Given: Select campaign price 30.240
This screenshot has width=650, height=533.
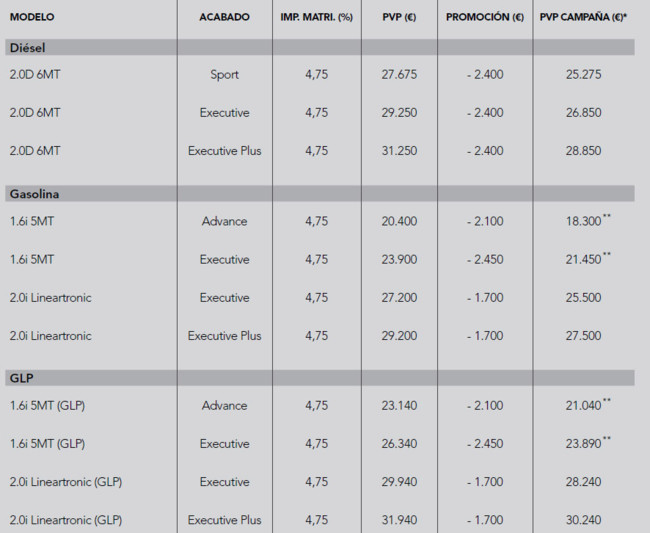Looking at the screenshot, I should pos(583,520).
